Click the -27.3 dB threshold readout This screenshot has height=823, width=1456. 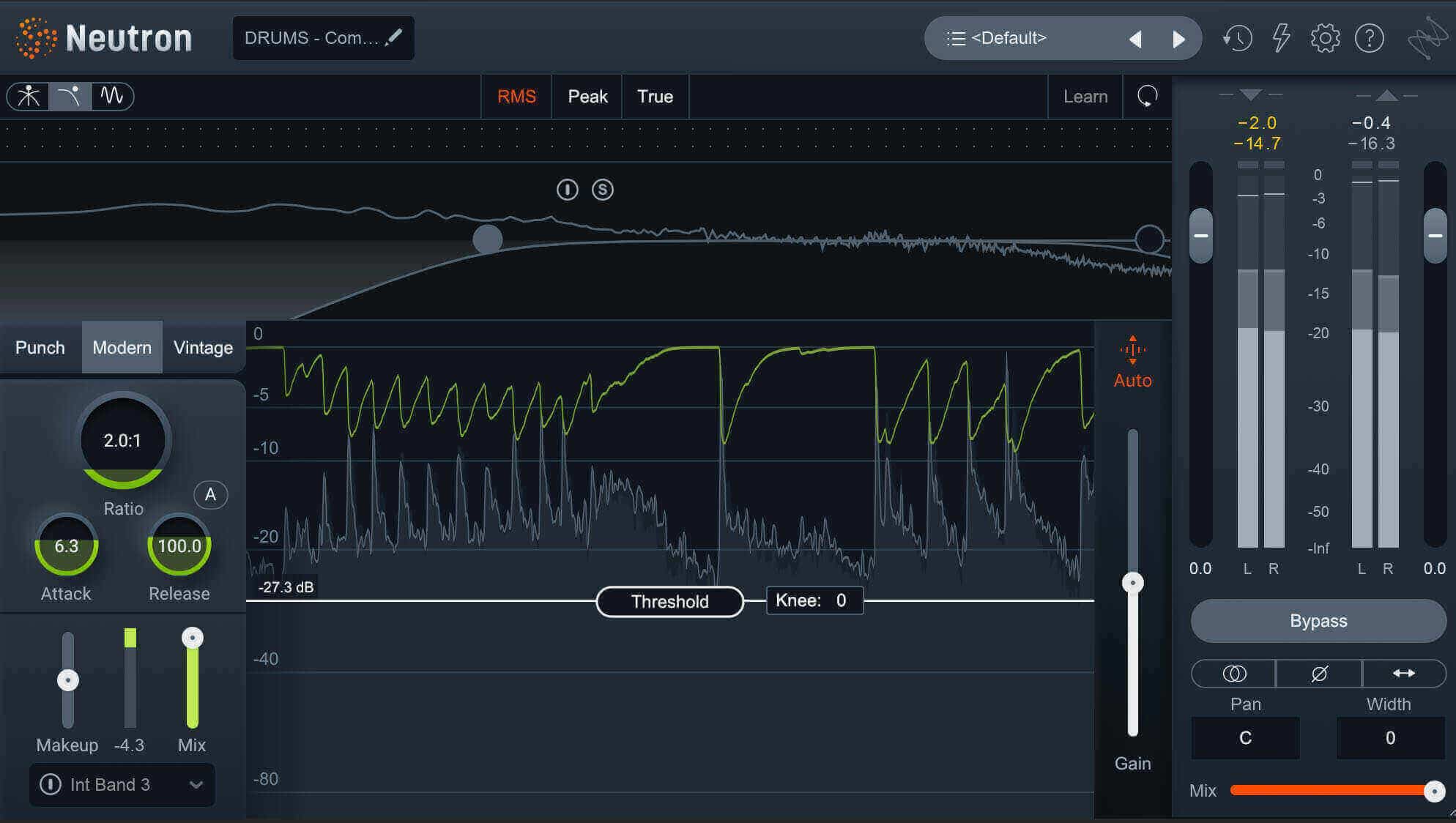pyautogui.click(x=286, y=587)
